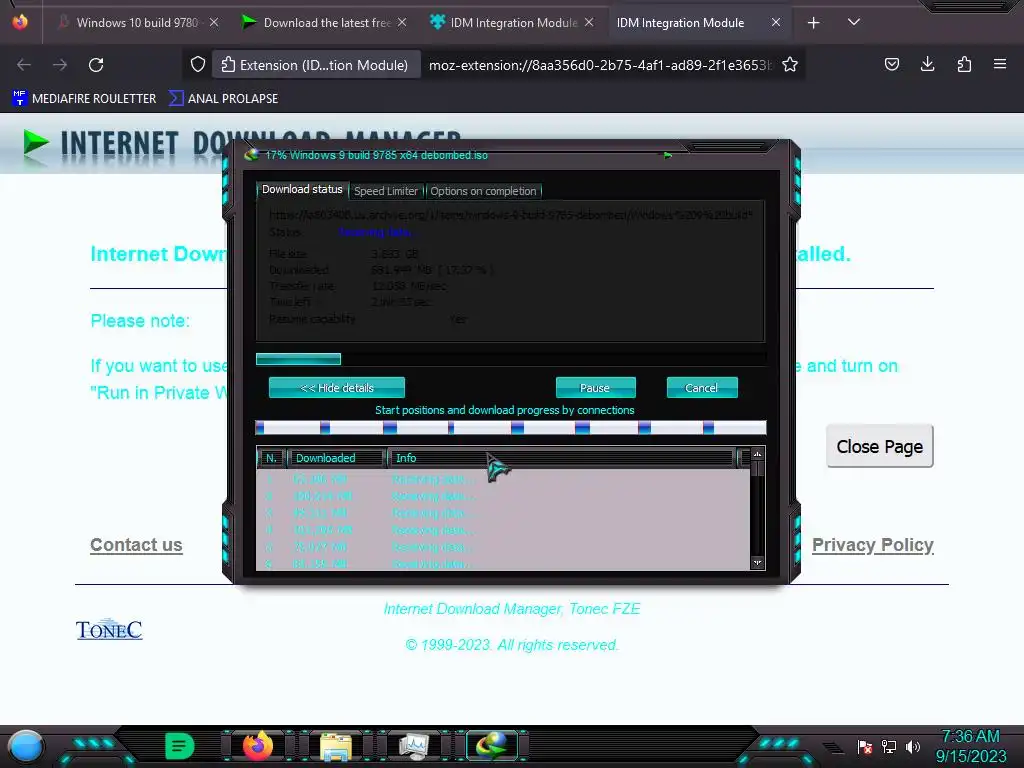This screenshot has height=768, width=1024.
Task: Open File Explorer from taskbar
Action: pos(336,746)
